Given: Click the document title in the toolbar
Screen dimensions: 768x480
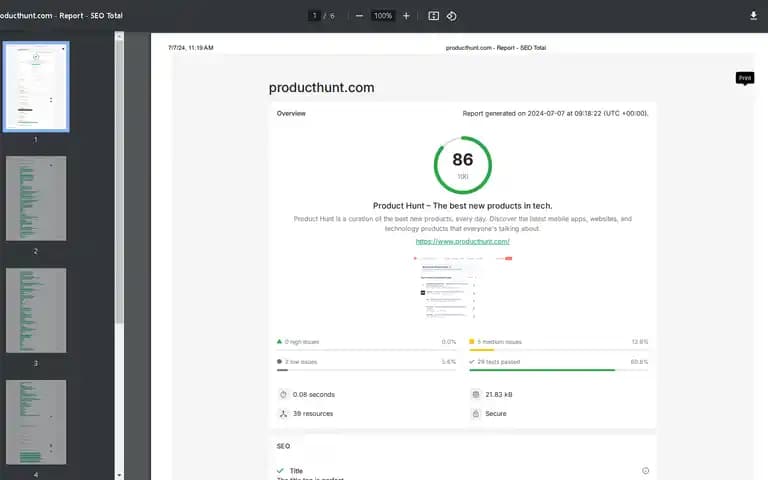Looking at the screenshot, I should point(61,16).
